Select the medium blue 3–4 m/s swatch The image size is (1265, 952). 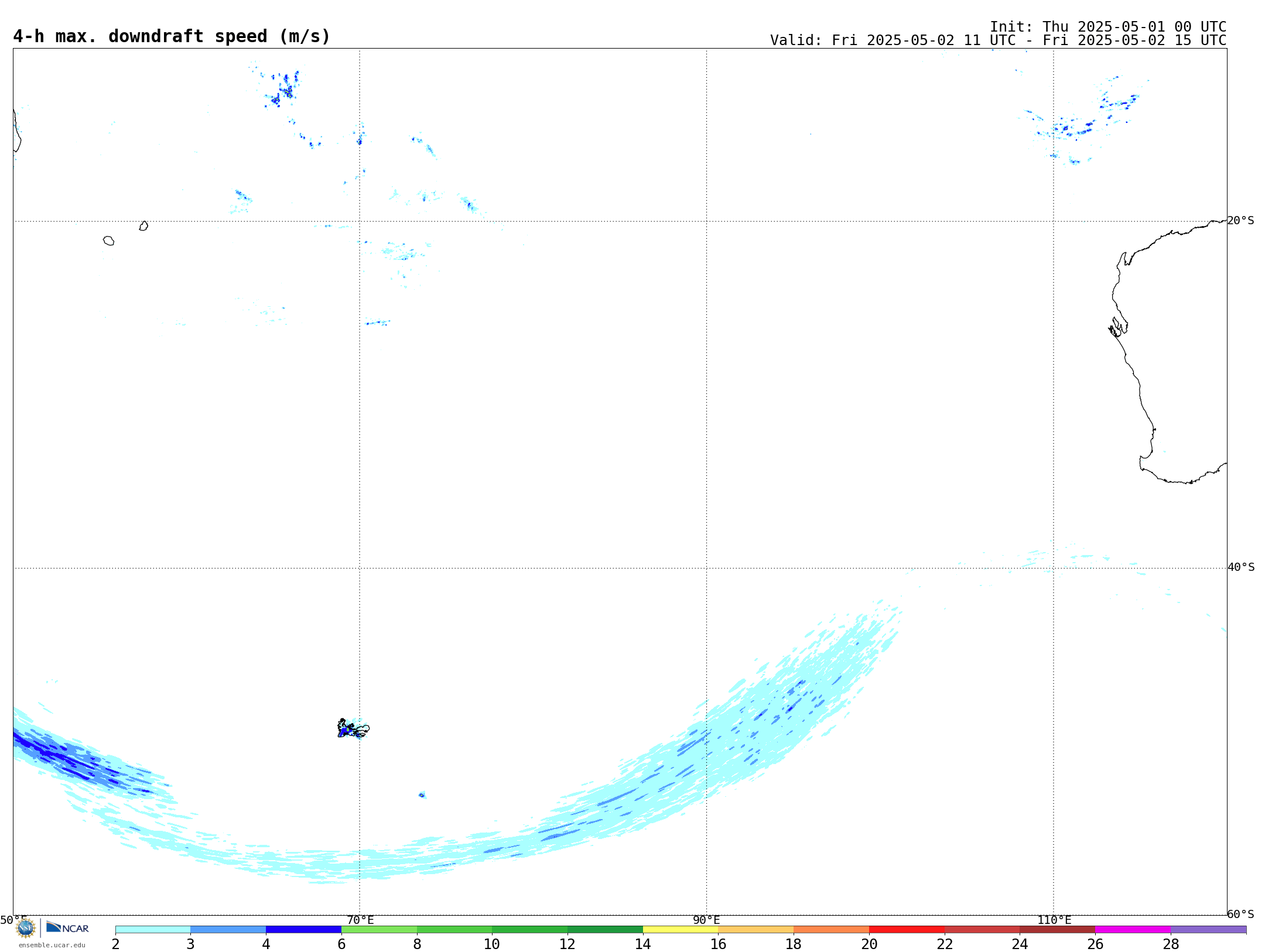pos(228,930)
